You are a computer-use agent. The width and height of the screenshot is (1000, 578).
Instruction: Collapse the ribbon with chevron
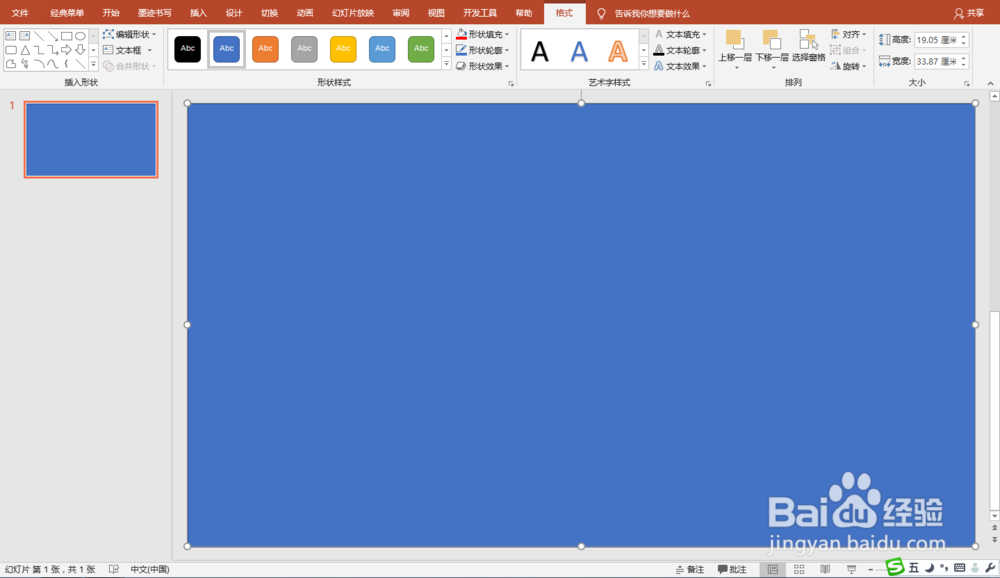coord(990,84)
